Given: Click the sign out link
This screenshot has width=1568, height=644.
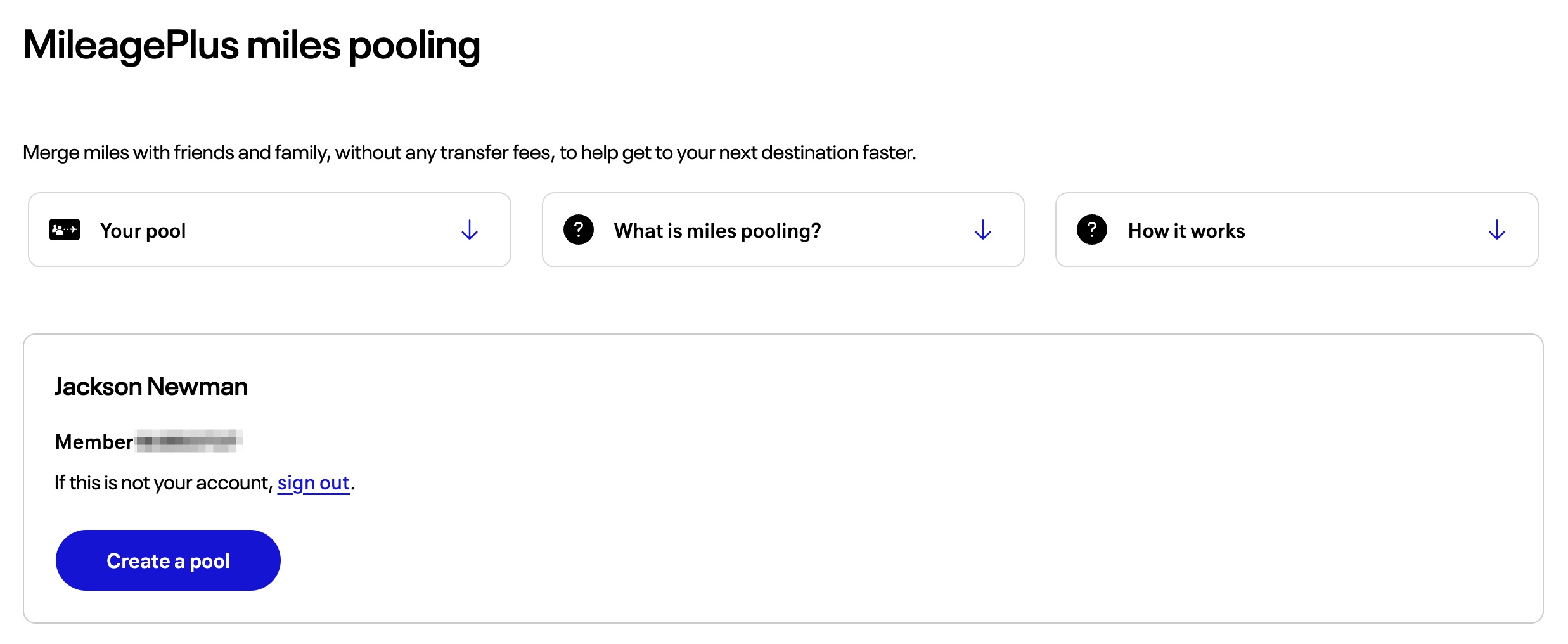Looking at the screenshot, I should [314, 482].
